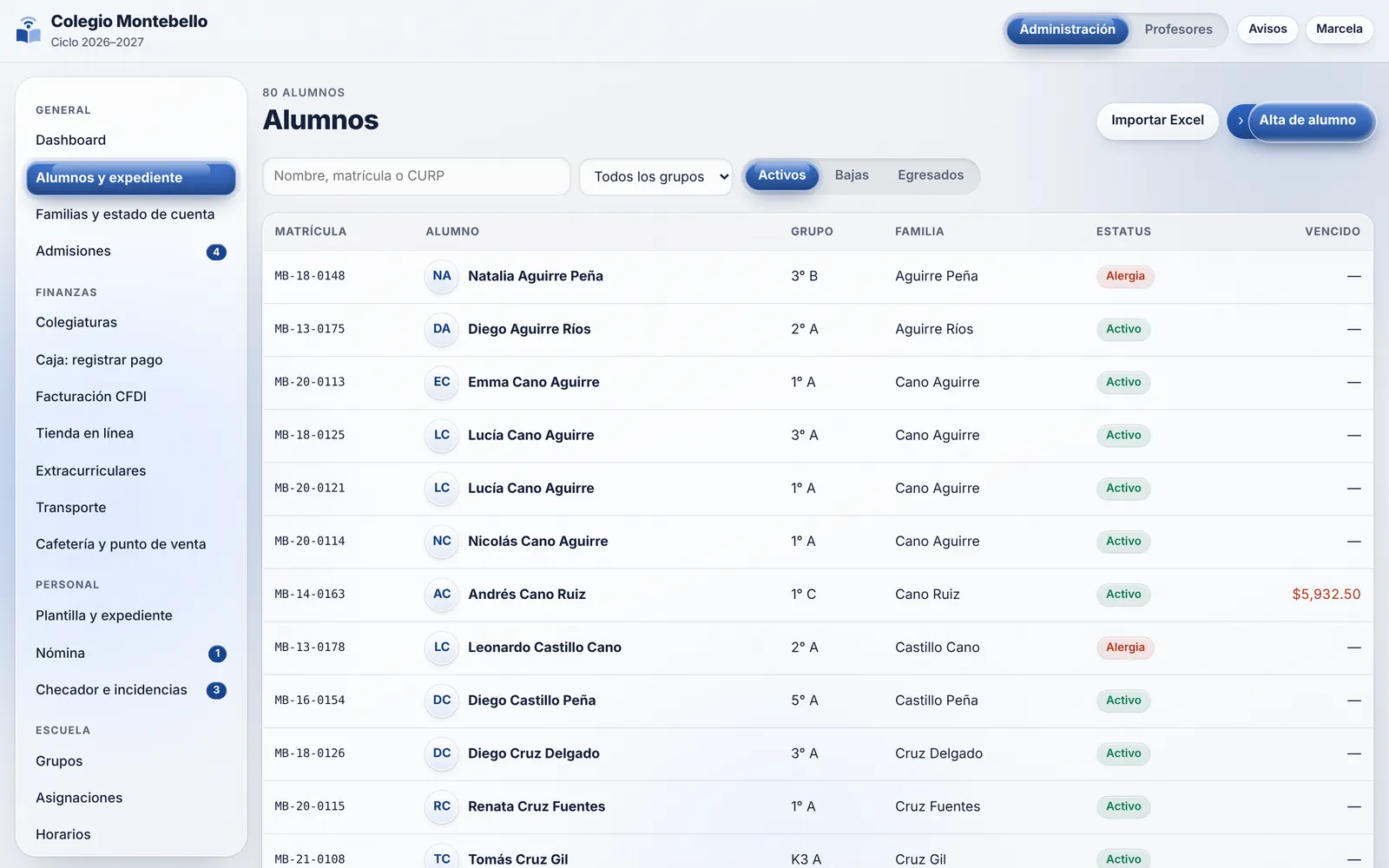Click the DA avatar for Diego Aguirre Ríos
Screen dimensions: 1389x868
(442, 329)
